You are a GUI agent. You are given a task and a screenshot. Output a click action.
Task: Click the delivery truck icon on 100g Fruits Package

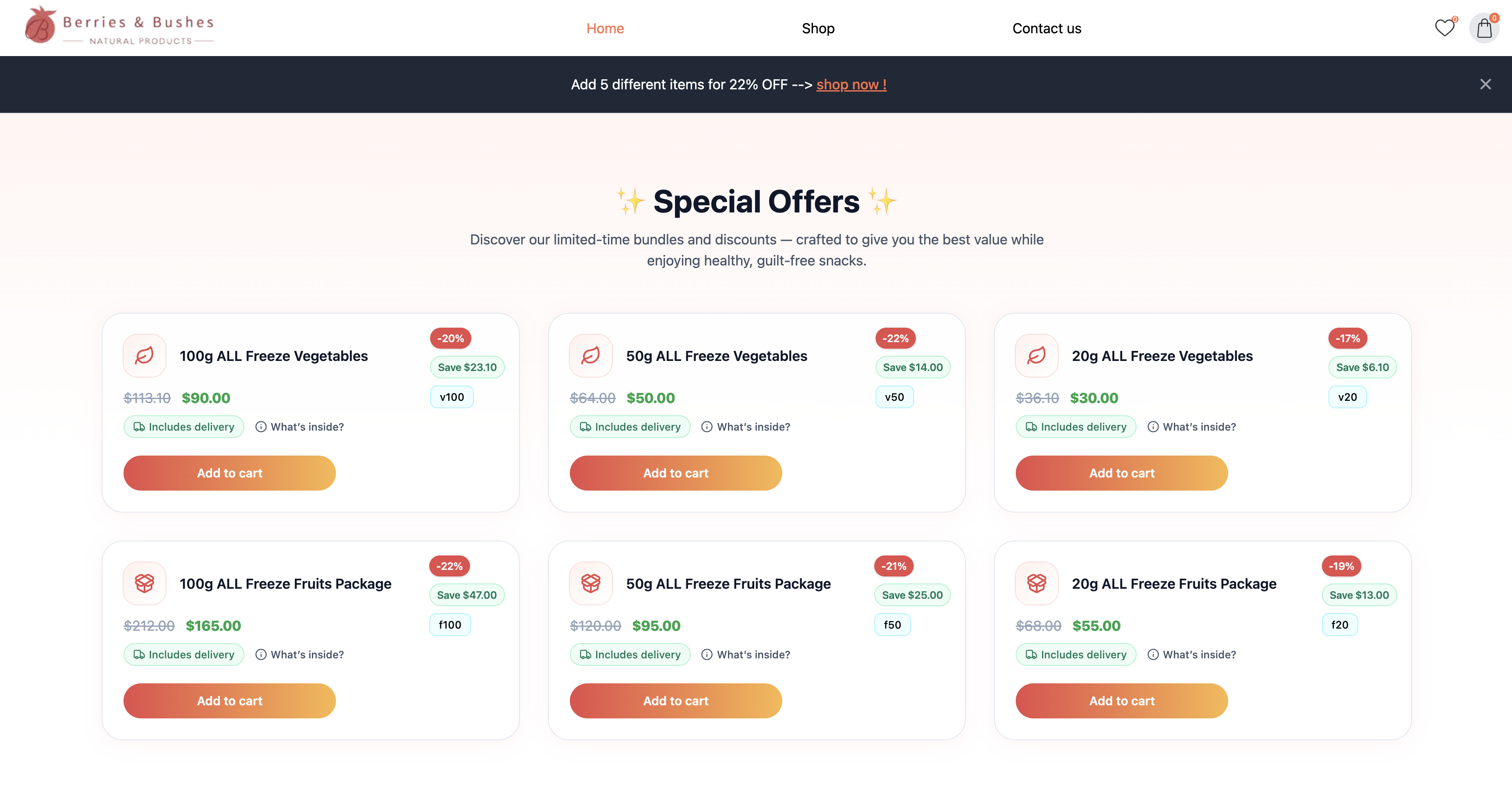point(139,654)
